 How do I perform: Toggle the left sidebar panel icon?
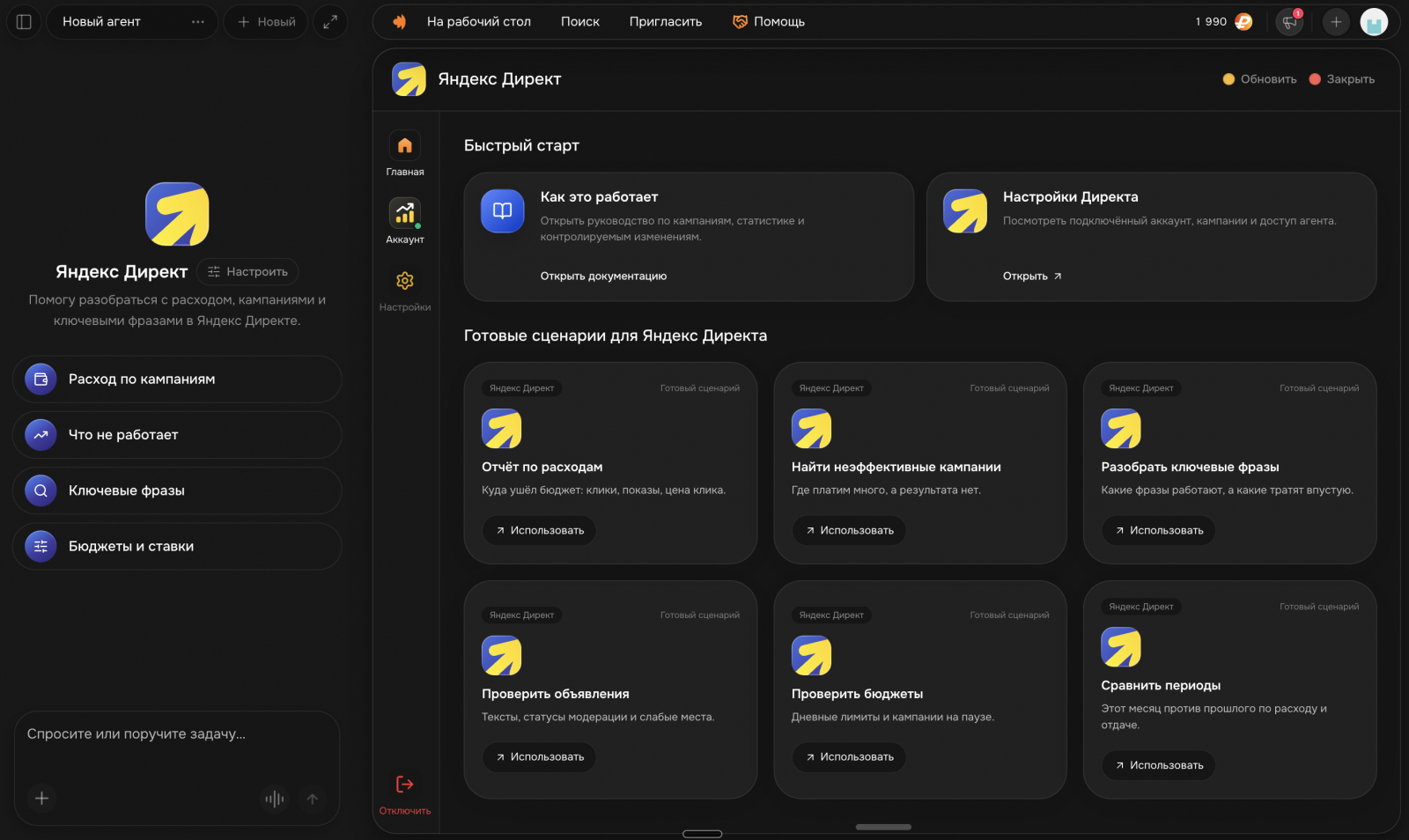click(x=24, y=22)
